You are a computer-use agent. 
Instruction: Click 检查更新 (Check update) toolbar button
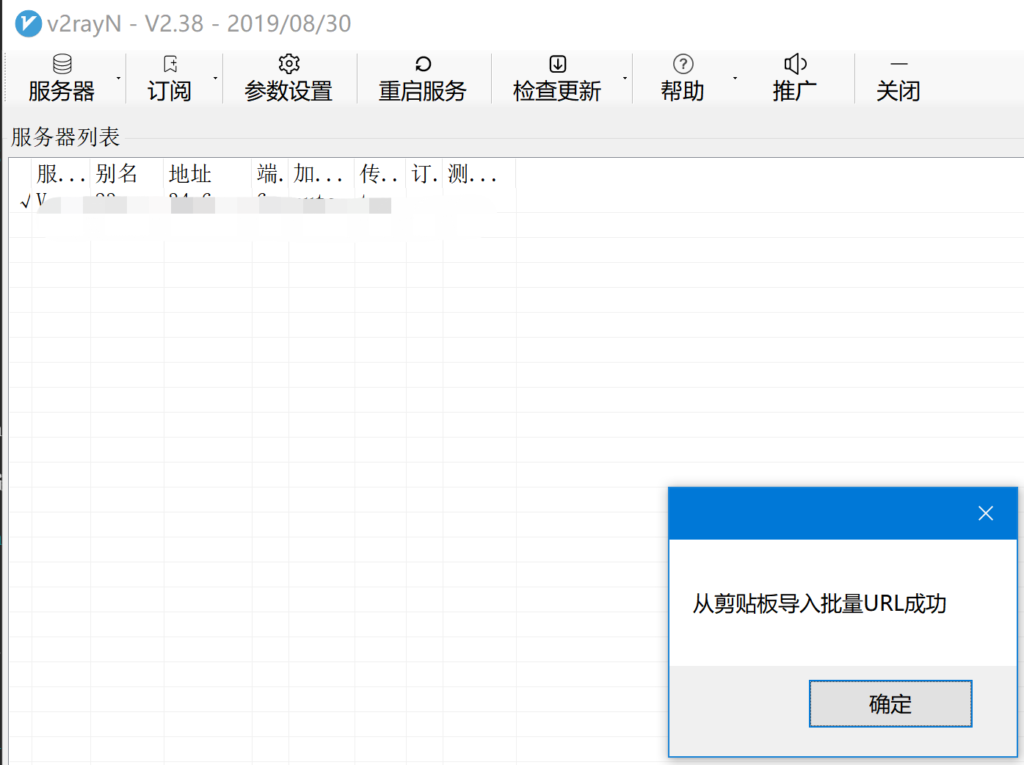pyautogui.click(x=556, y=78)
